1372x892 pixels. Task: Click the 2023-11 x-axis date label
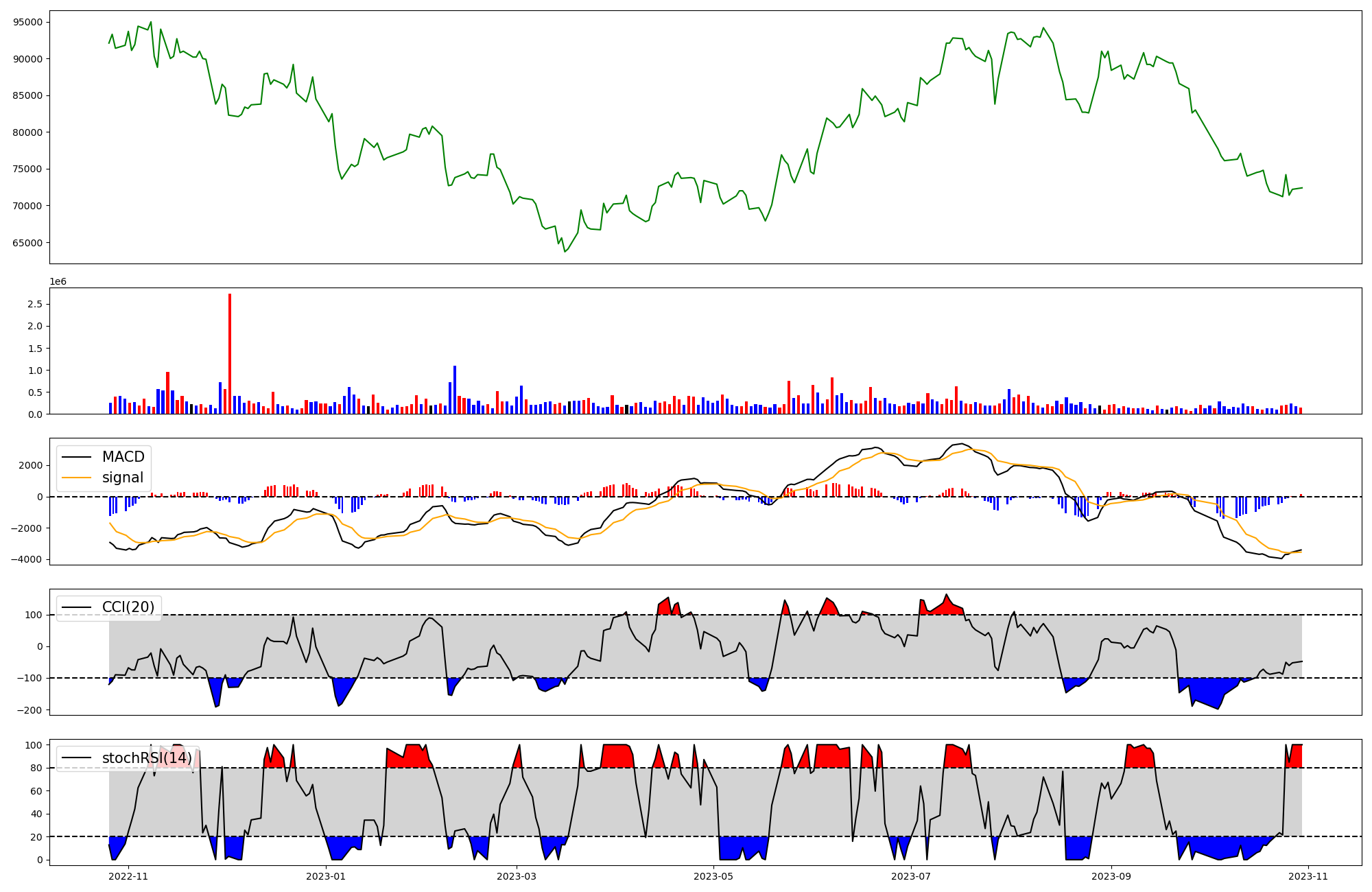point(1308,876)
